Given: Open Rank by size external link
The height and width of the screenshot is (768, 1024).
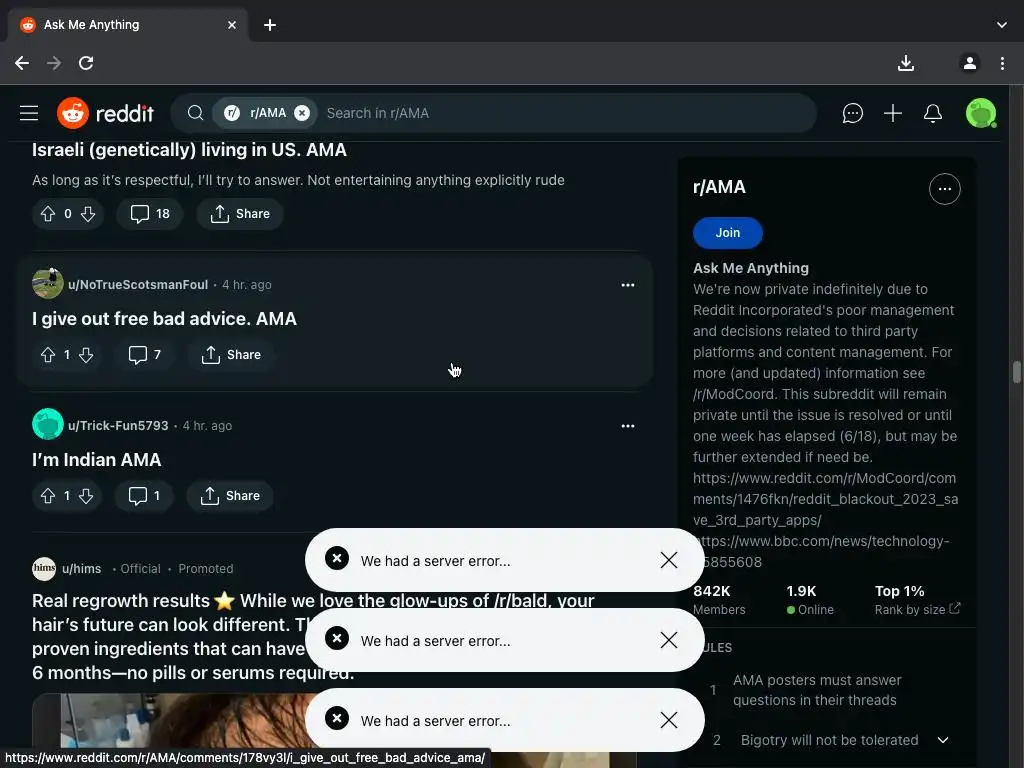Looking at the screenshot, I should pos(918,609).
